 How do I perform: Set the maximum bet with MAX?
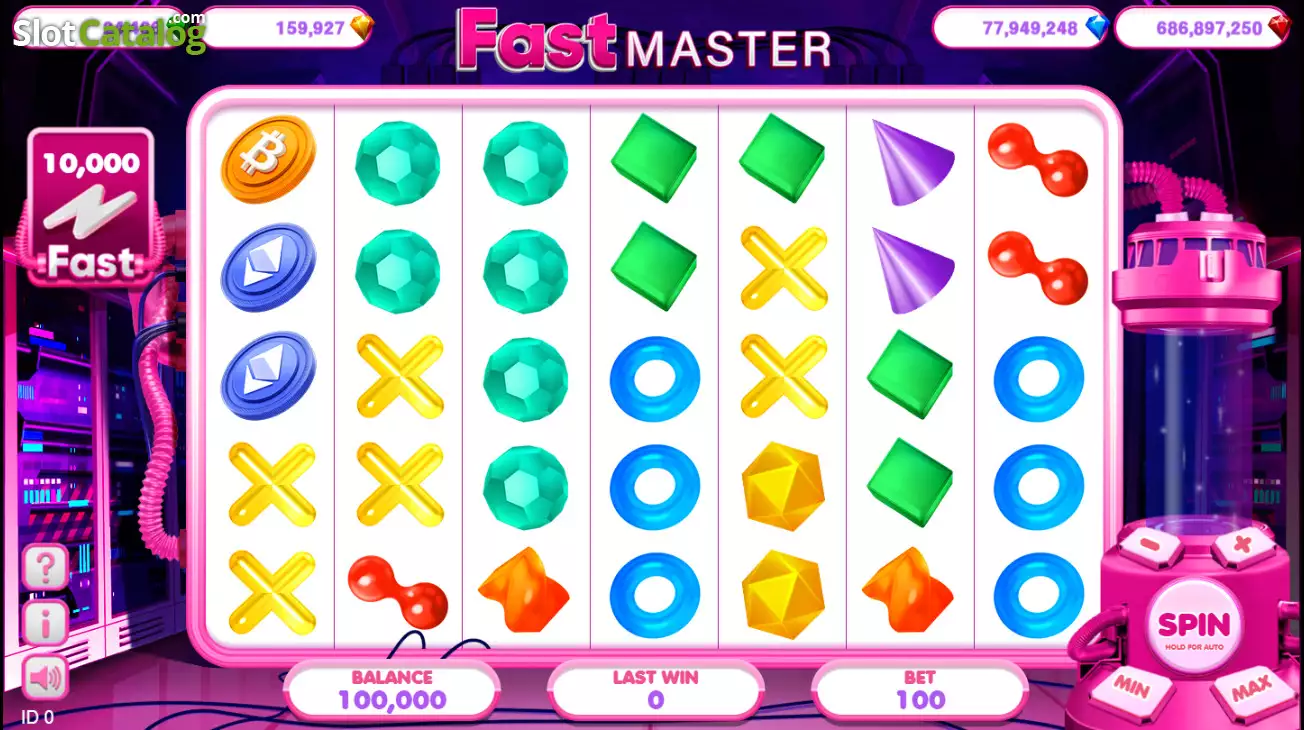coord(1250,688)
